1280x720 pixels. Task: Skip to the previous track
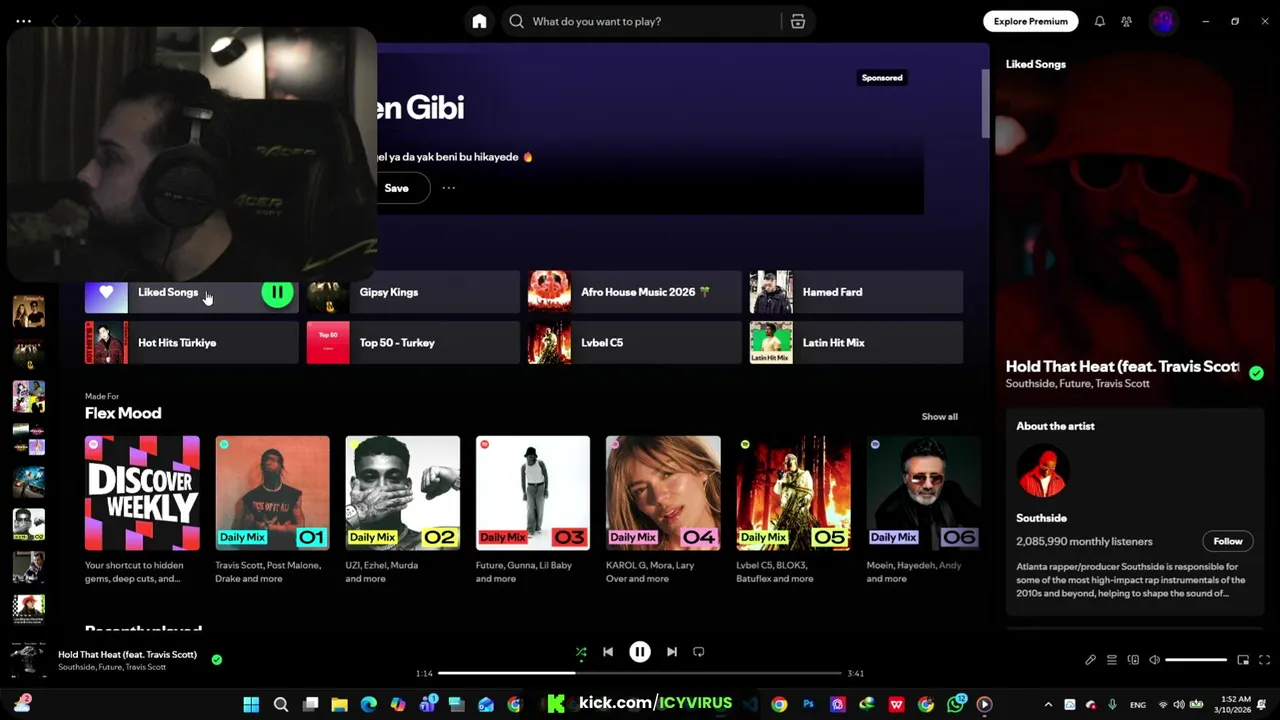608,652
